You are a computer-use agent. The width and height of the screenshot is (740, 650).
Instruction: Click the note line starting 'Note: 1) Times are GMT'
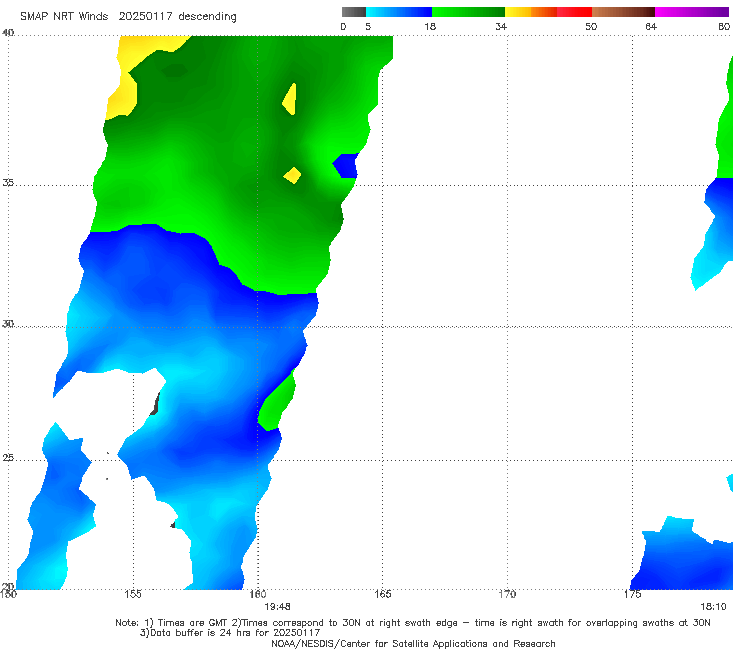pyautogui.click(x=413, y=623)
